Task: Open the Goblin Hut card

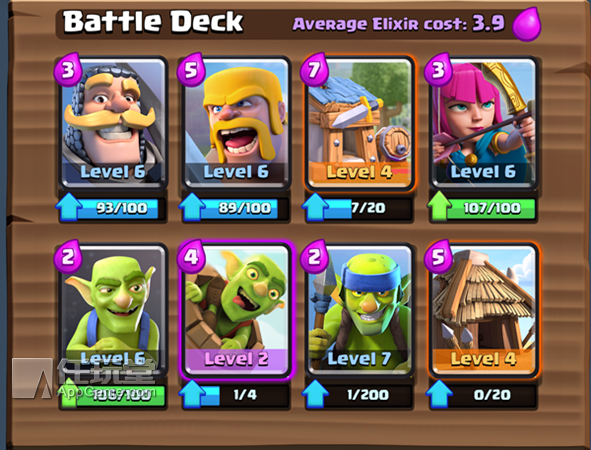Action: tap(484, 310)
